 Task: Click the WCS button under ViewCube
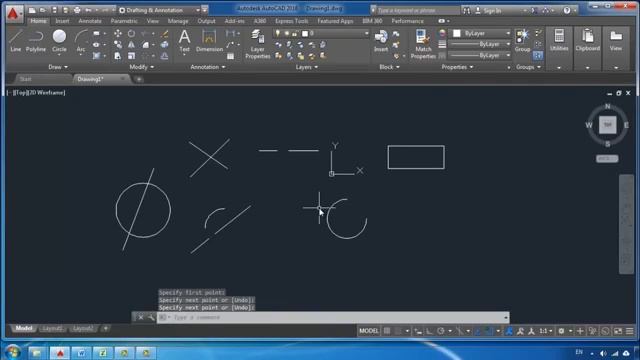click(607, 159)
